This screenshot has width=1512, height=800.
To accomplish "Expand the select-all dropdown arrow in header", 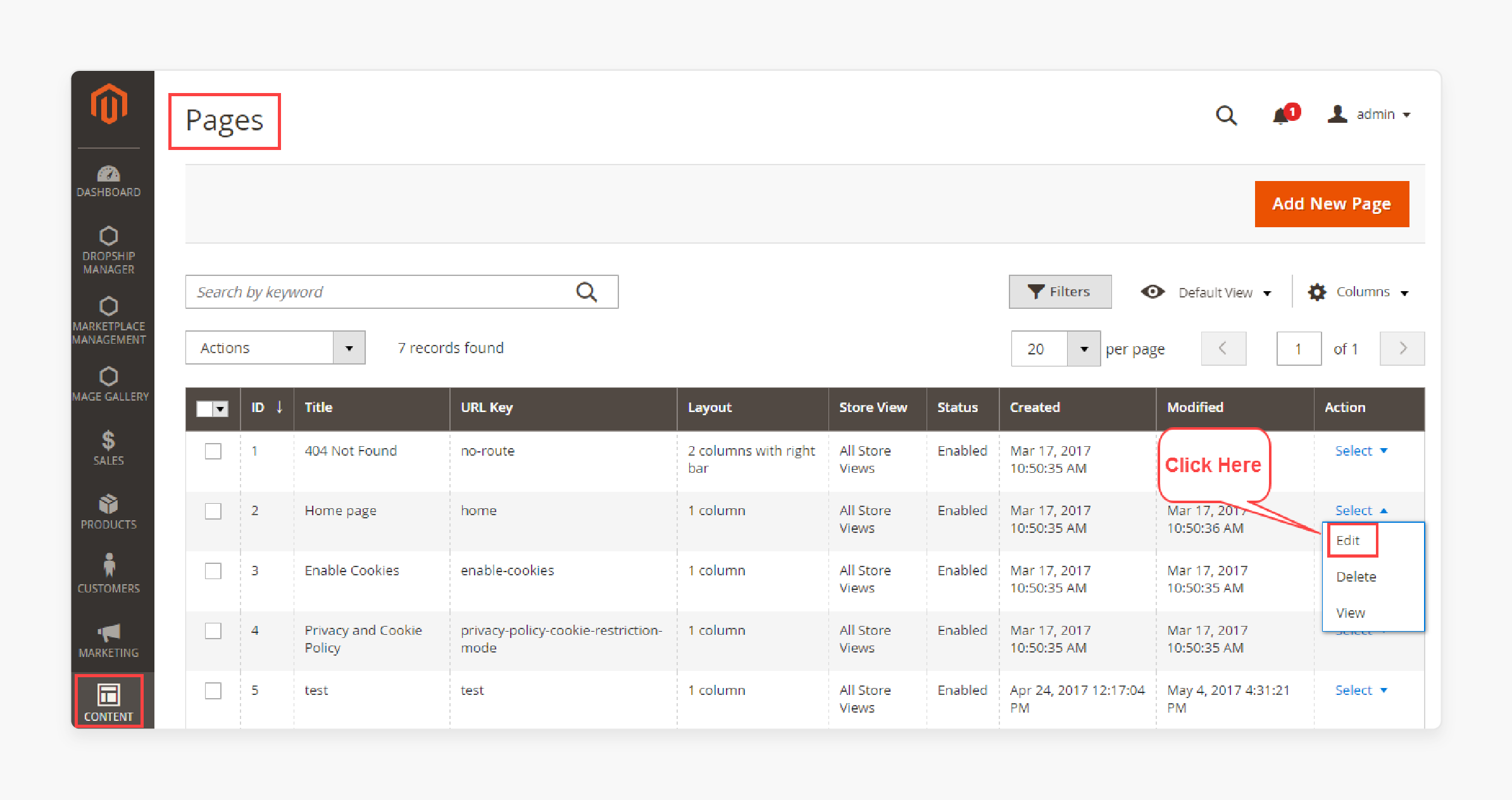I will pos(220,409).
